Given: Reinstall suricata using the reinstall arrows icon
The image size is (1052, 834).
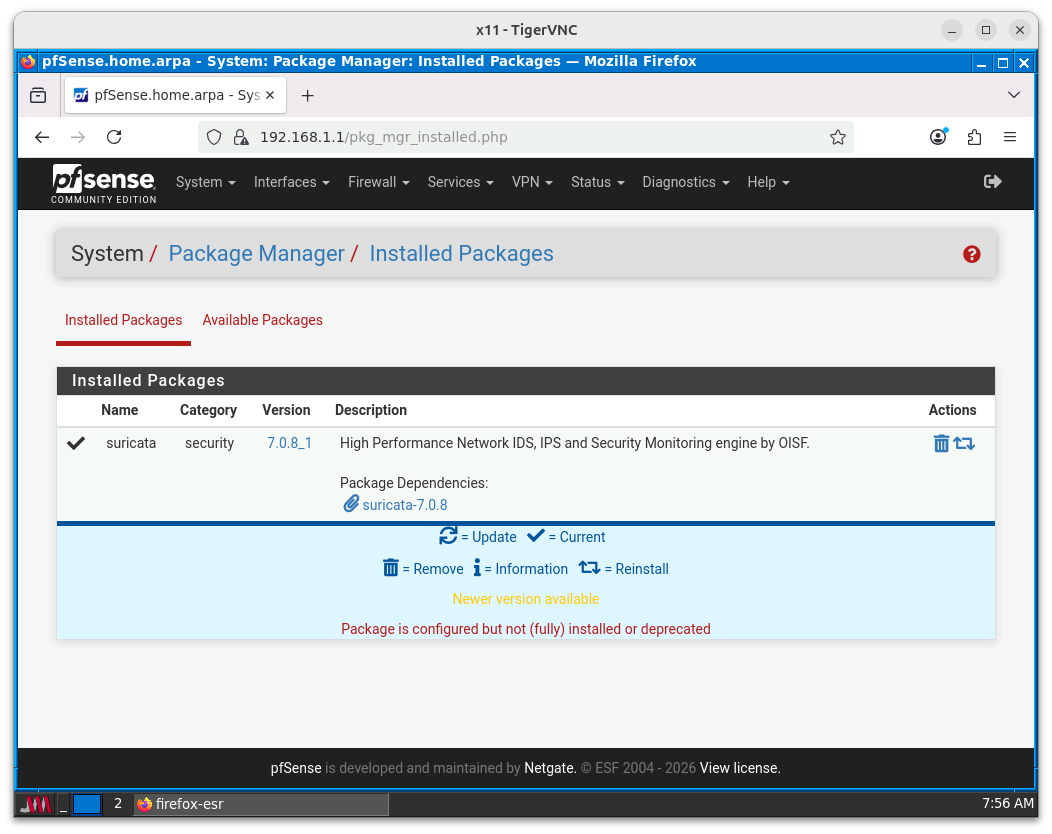Looking at the screenshot, I should coord(964,444).
